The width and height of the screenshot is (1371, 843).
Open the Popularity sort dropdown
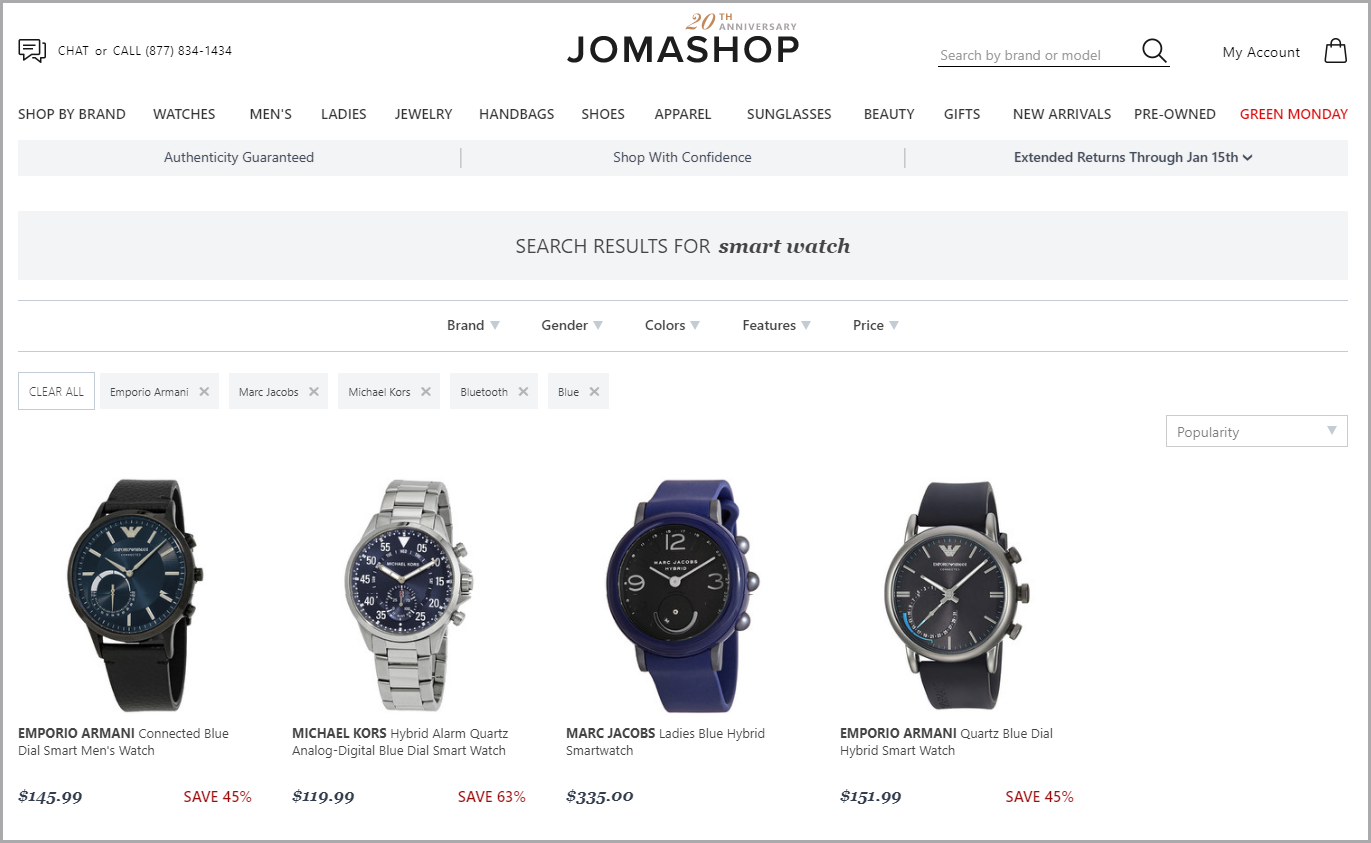coord(1256,431)
